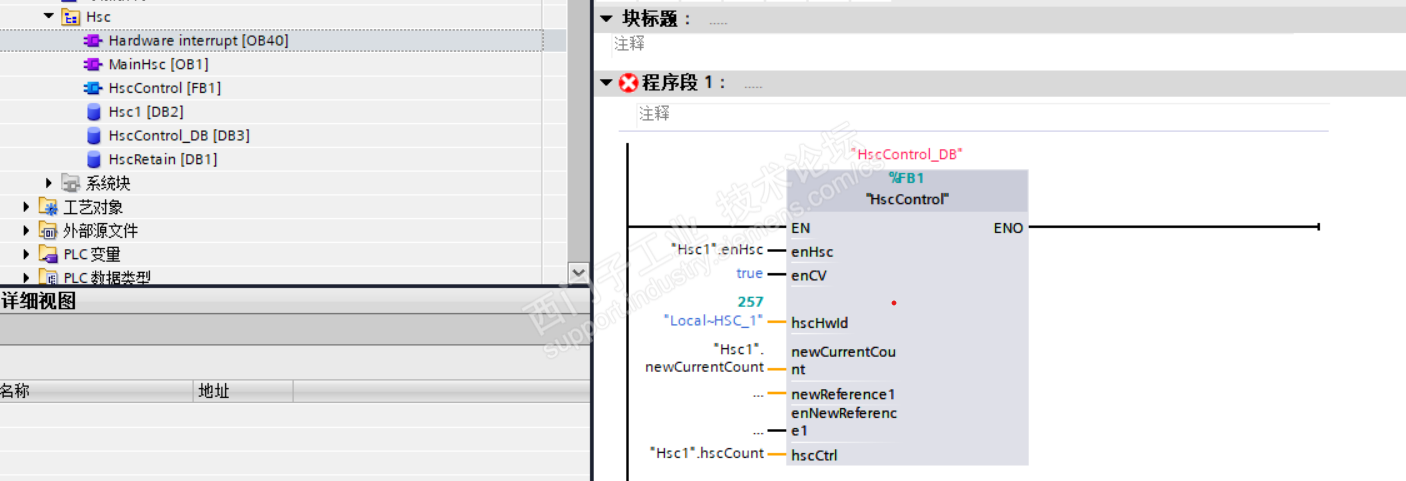This screenshot has width=1406, height=481.
Task: Click the MainHsc OB1 block icon
Action: [x=93, y=64]
